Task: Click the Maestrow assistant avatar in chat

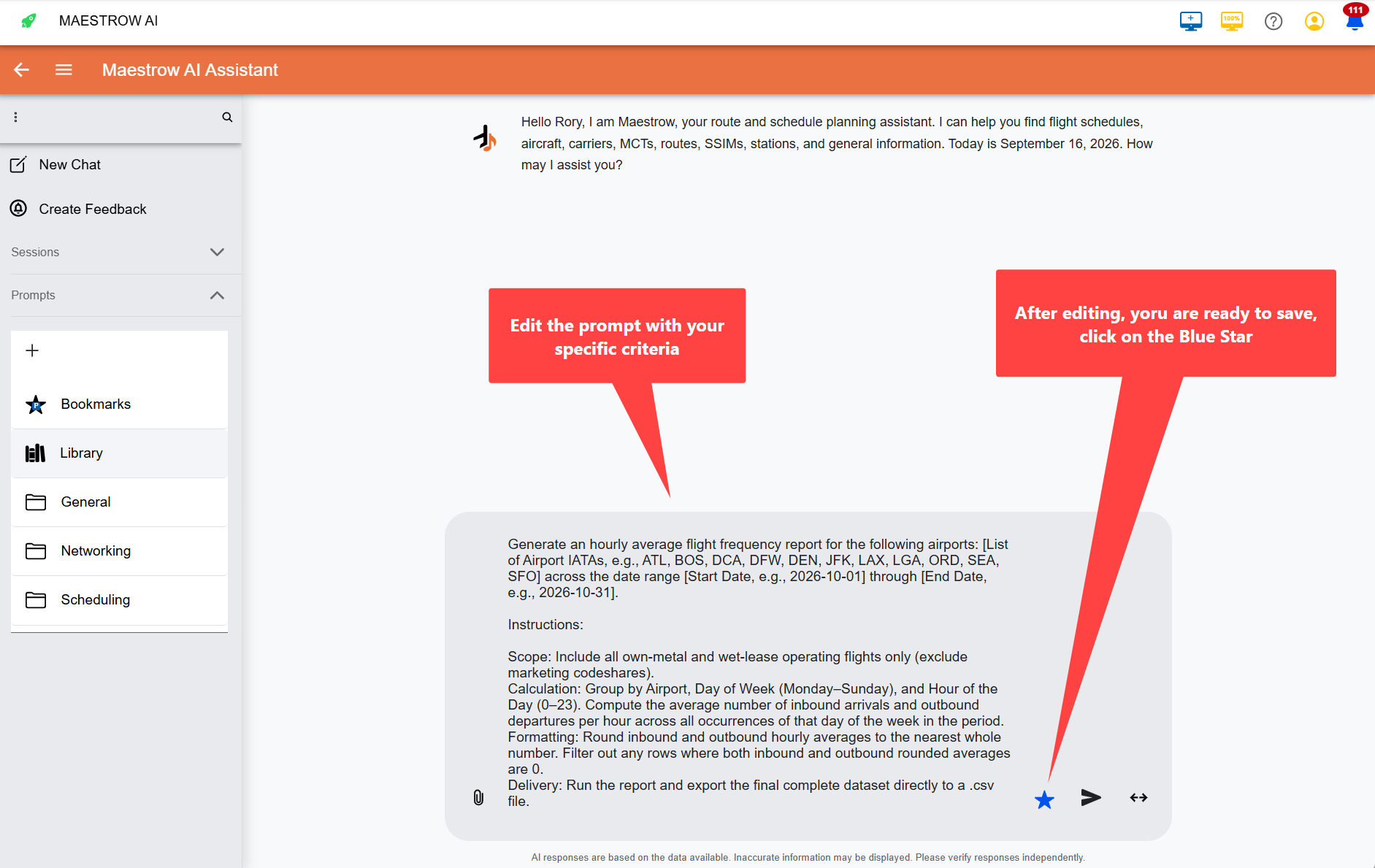Action: tap(485, 138)
